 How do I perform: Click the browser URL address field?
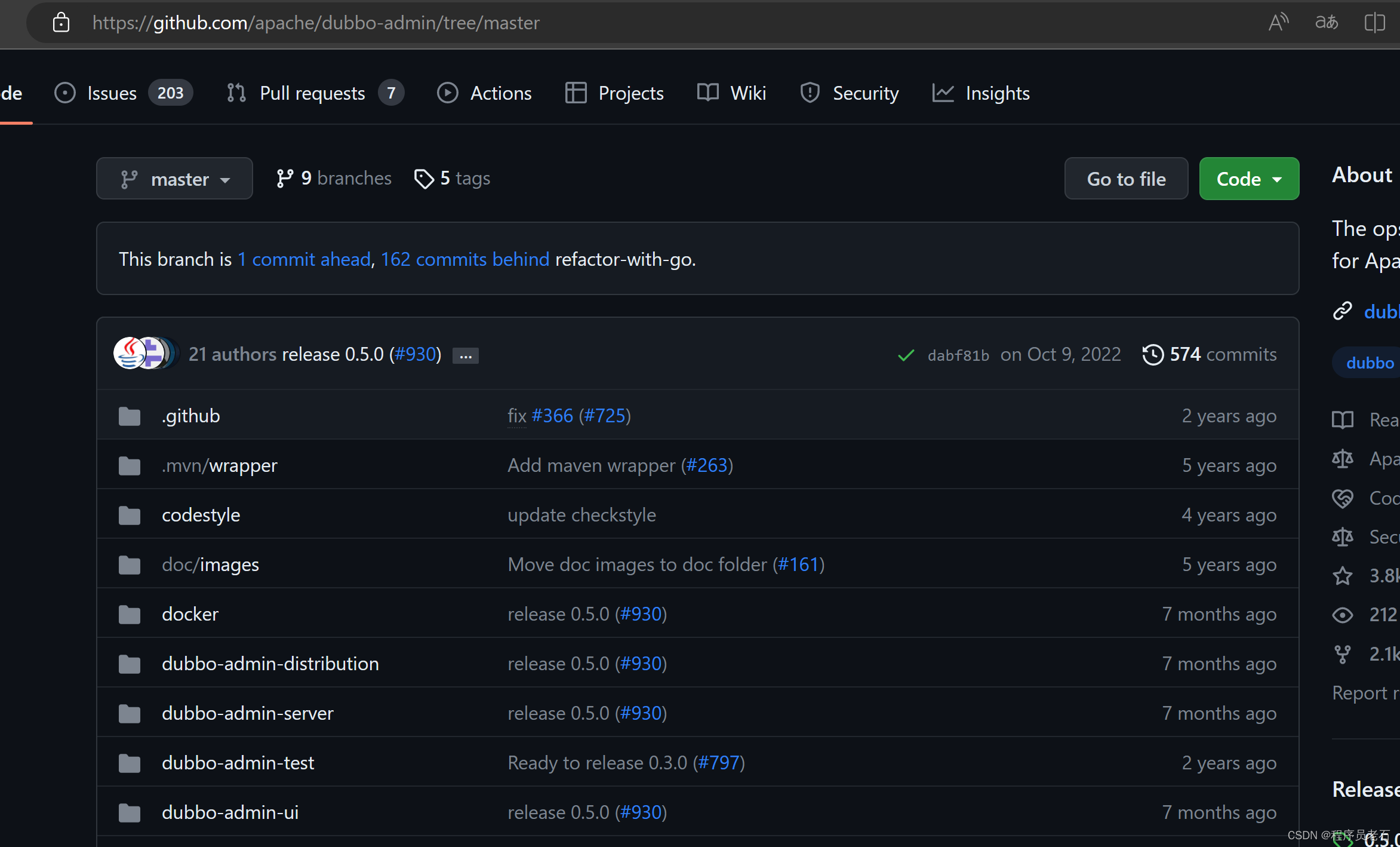pyautogui.click(x=316, y=23)
